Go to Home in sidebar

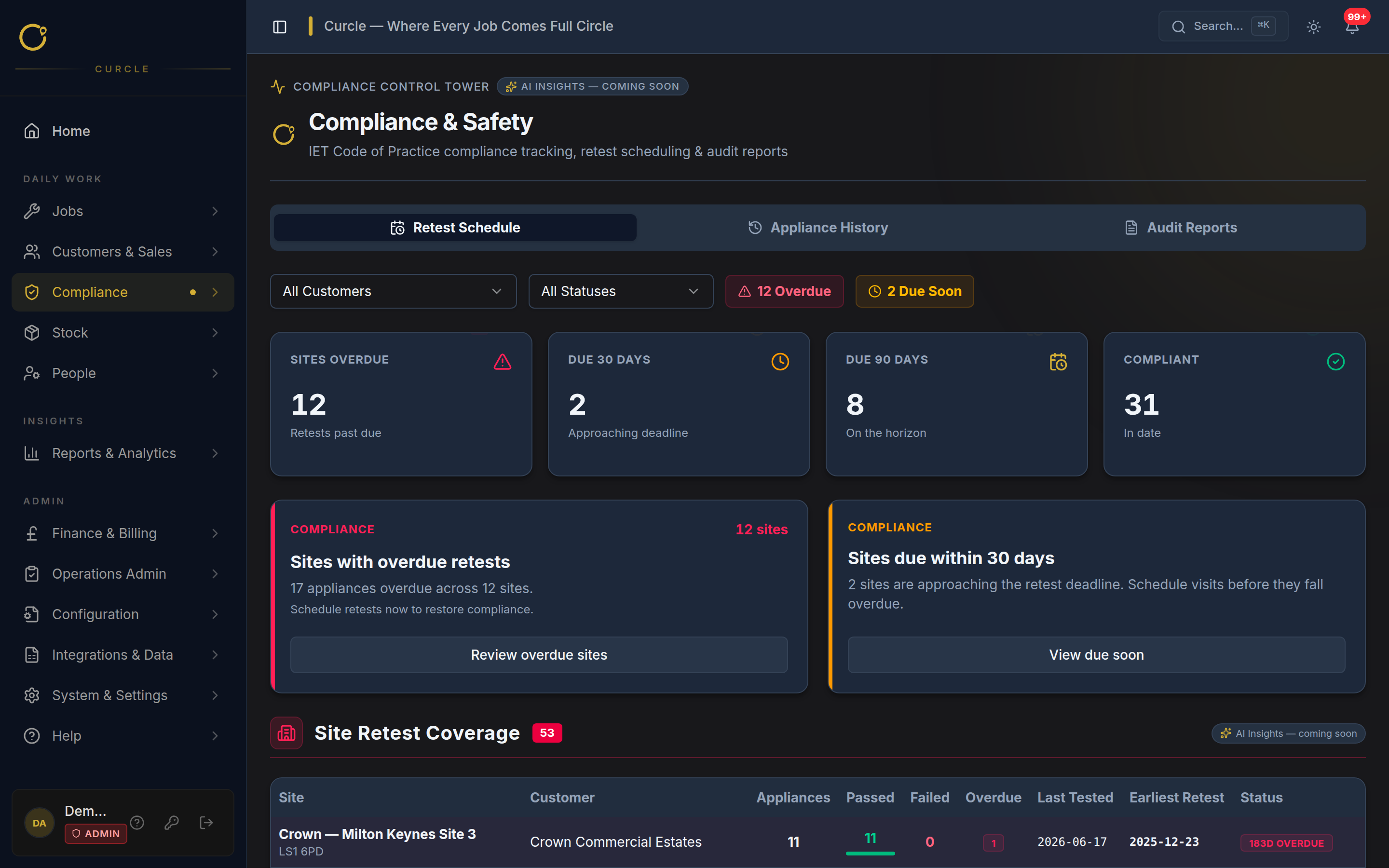(123, 131)
